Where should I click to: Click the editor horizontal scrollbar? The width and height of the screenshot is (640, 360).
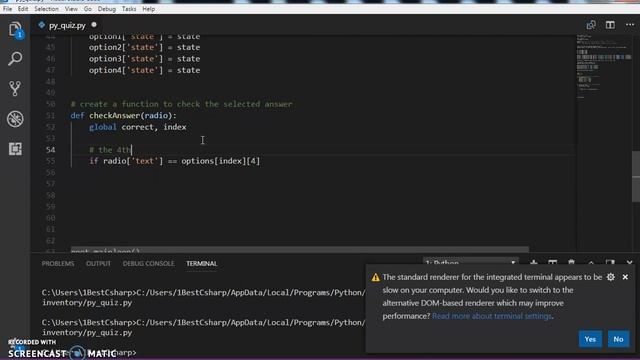[300, 249]
